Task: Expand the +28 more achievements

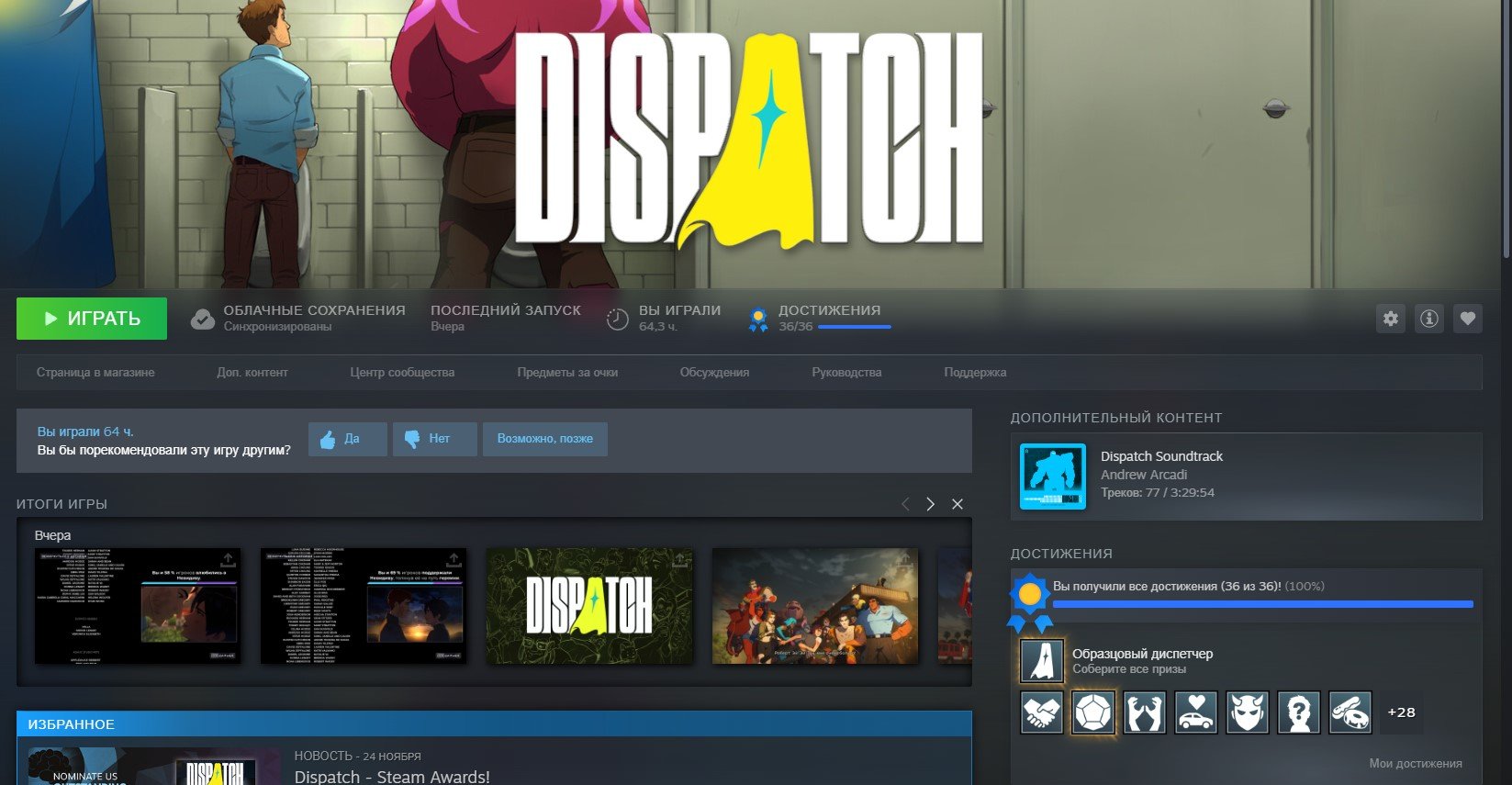Action: pyautogui.click(x=1401, y=712)
